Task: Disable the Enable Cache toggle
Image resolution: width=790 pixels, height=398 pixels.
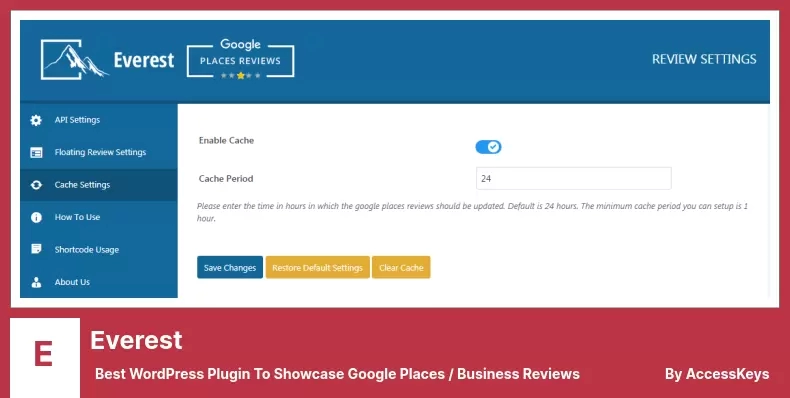Action: click(x=488, y=147)
